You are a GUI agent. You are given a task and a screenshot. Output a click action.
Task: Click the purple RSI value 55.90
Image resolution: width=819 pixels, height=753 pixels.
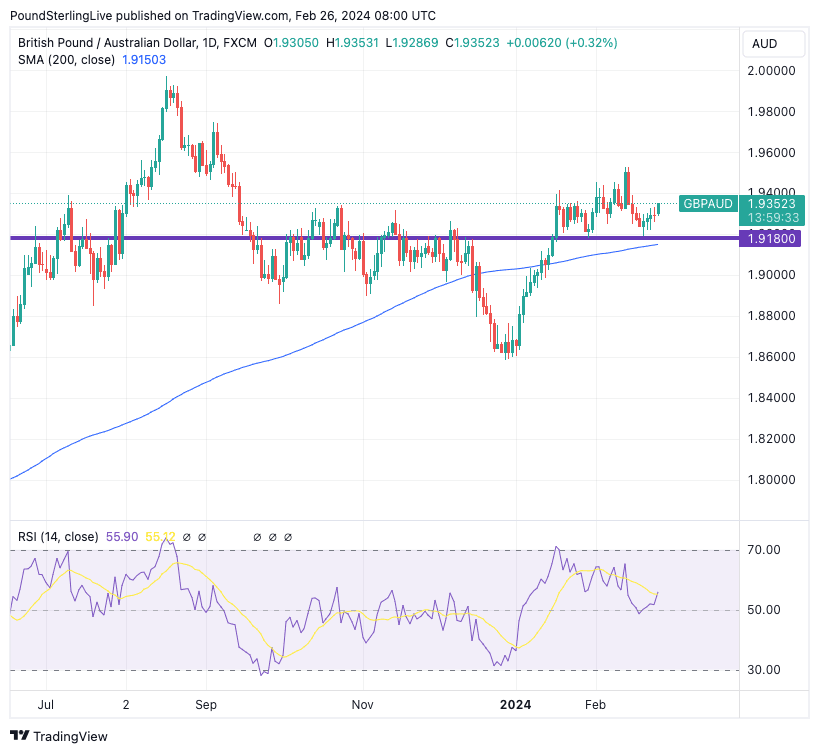122,537
